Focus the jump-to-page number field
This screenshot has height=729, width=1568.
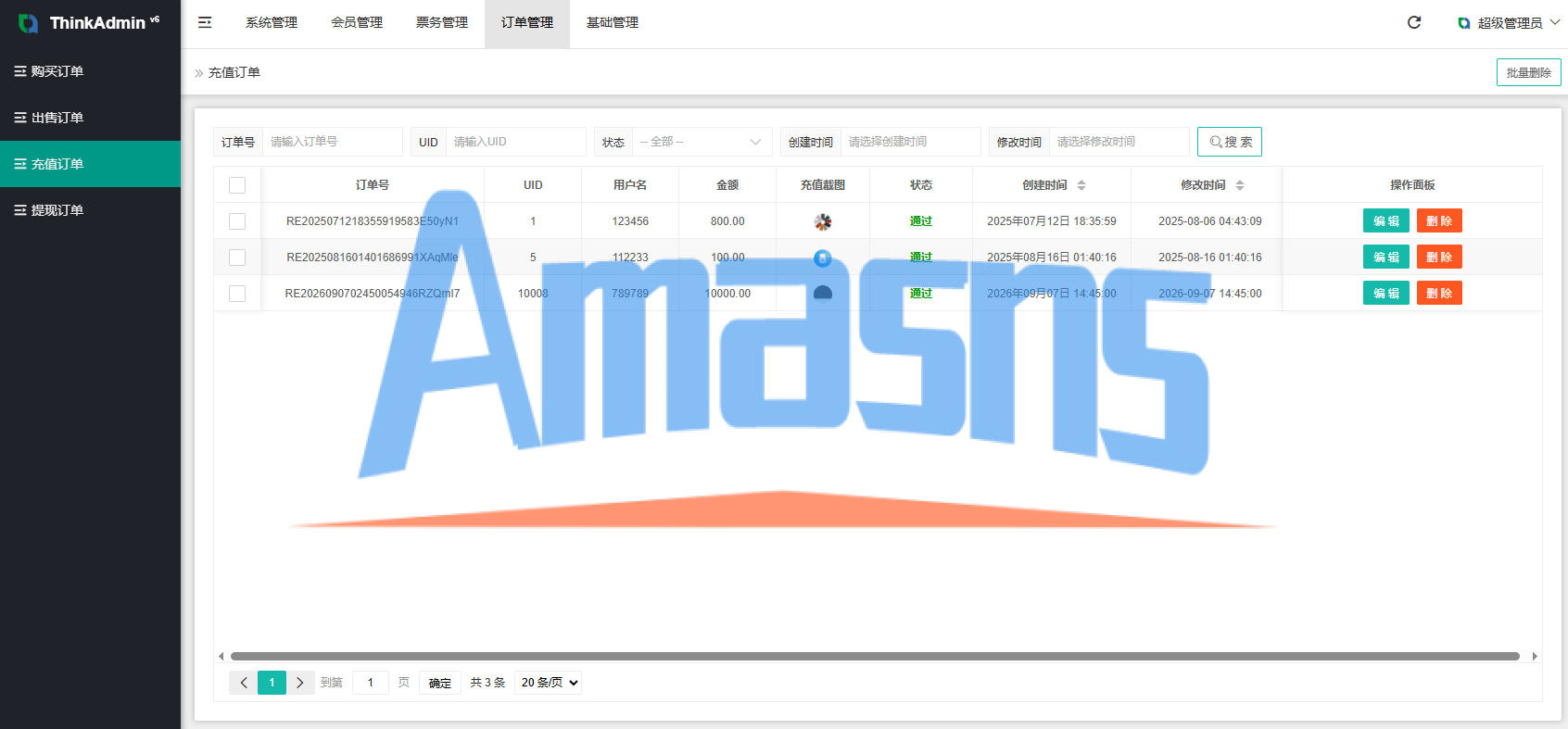tap(371, 683)
